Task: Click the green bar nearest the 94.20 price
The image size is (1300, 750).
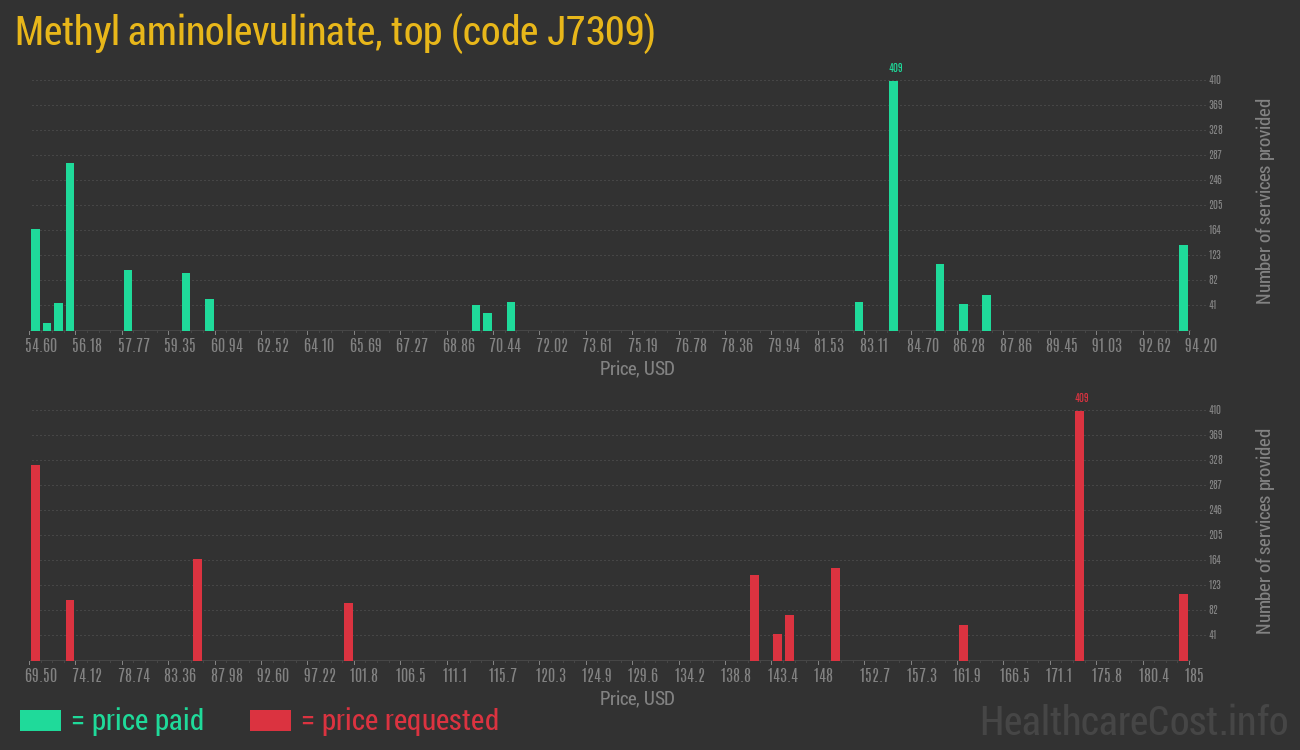Action: point(1183,287)
